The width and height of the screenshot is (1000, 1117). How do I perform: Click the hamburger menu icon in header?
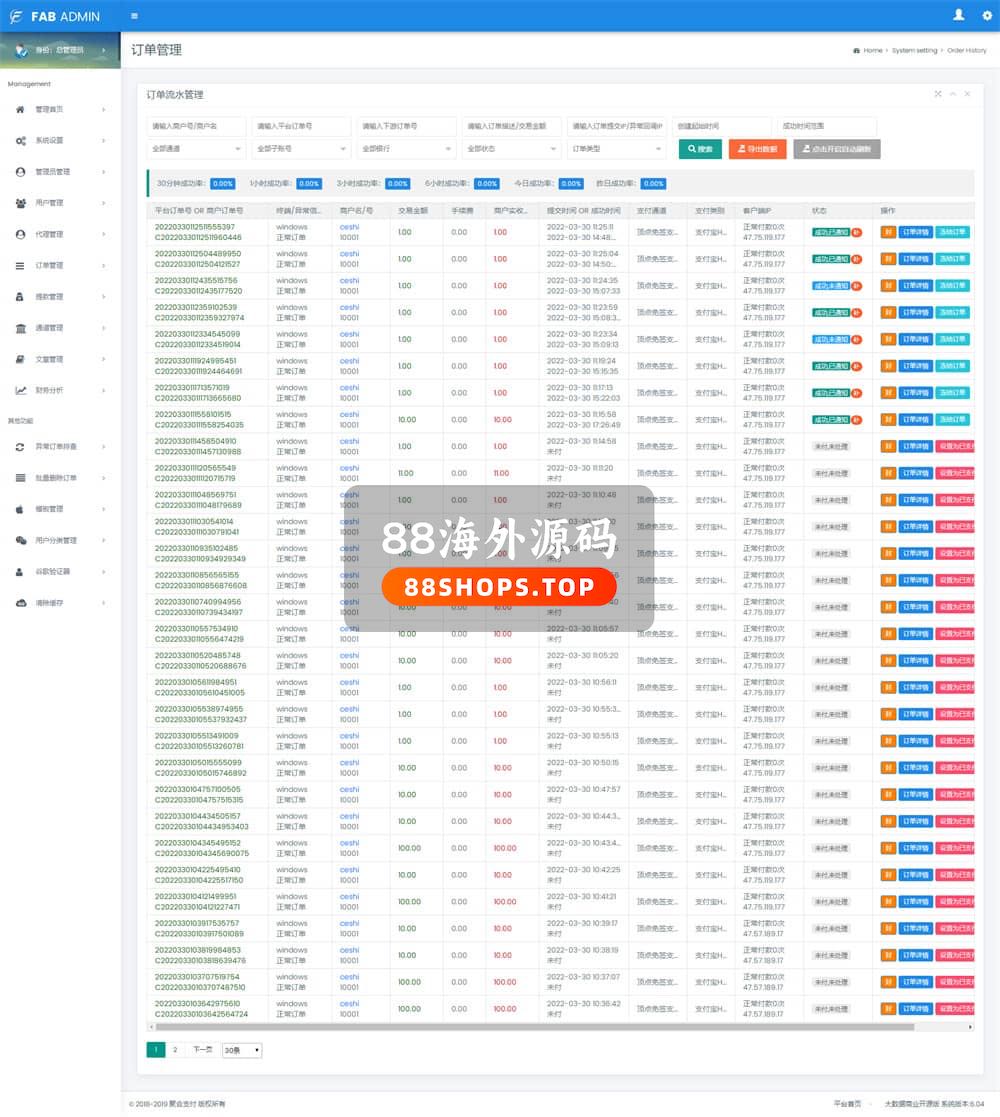point(134,16)
